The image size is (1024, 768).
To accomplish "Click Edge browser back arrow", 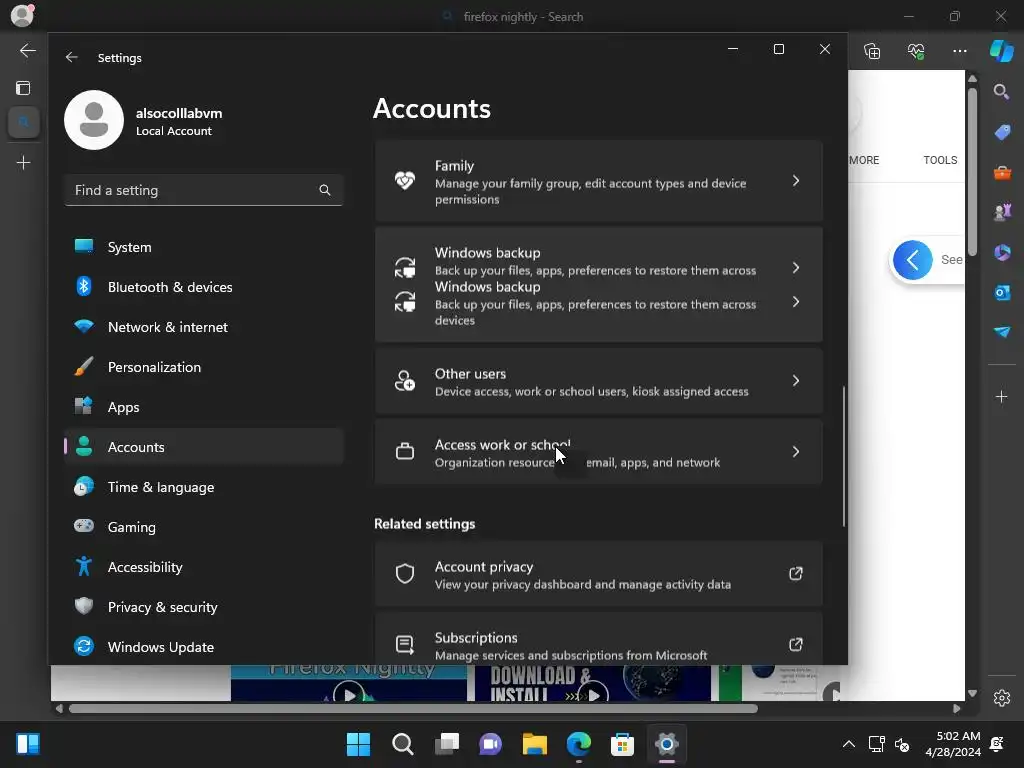I will tap(27, 50).
